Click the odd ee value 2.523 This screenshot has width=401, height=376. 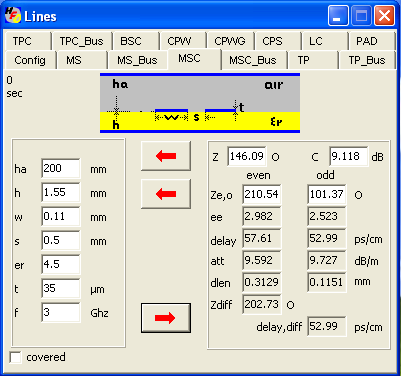coord(327,216)
